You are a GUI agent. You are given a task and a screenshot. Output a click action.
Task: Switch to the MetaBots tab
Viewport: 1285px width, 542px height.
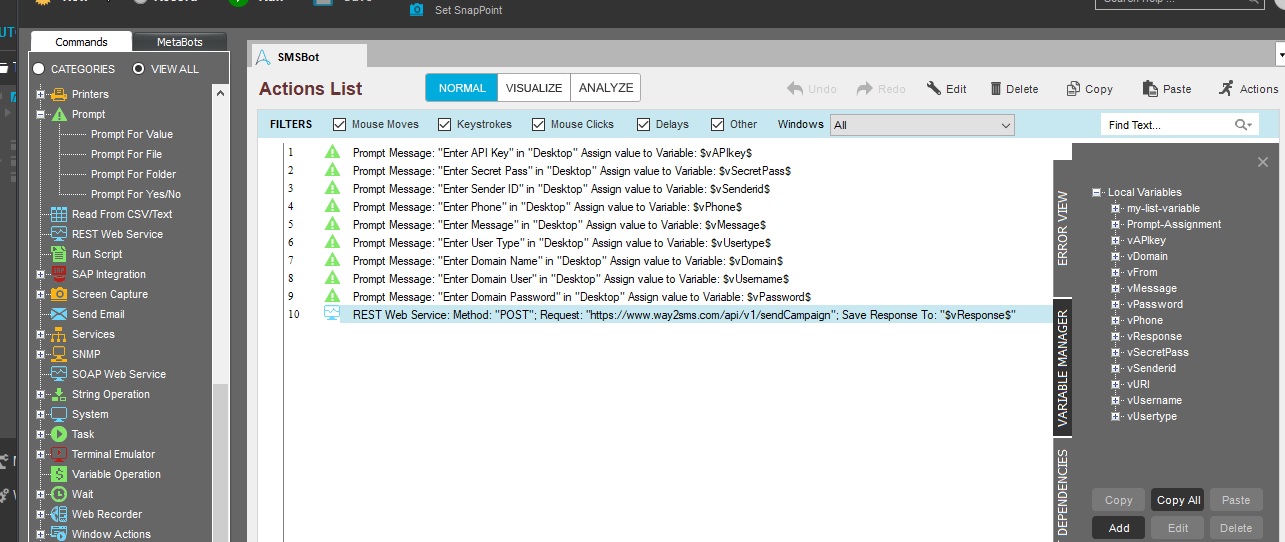(180, 42)
